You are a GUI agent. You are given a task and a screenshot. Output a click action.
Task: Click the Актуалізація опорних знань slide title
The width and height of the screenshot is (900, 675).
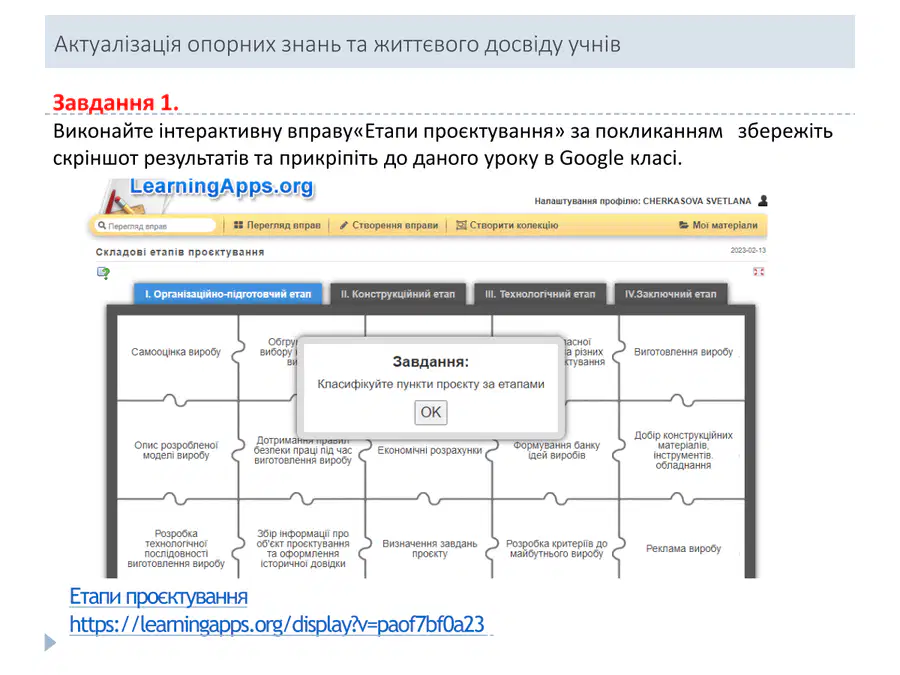click(x=338, y=44)
